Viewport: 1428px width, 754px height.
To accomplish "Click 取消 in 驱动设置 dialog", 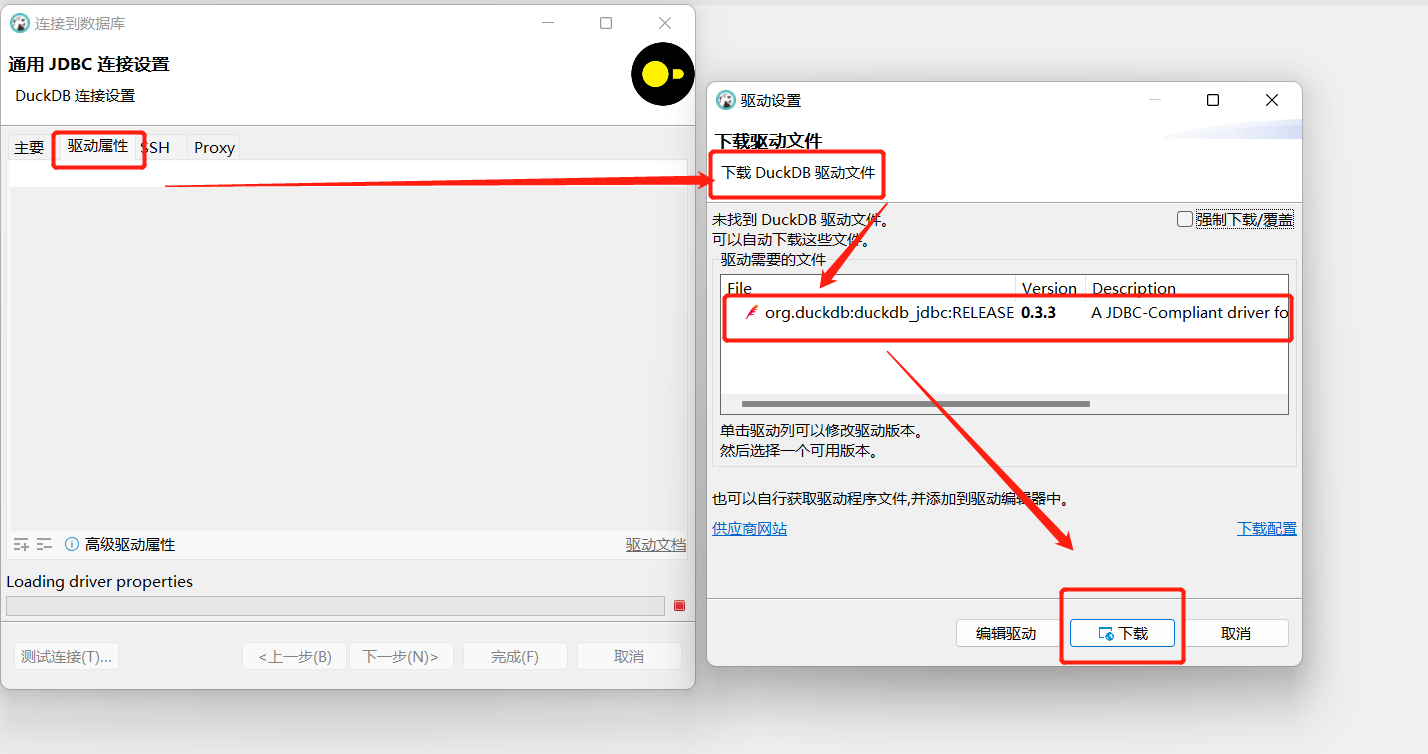I will [x=1236, y=633].
